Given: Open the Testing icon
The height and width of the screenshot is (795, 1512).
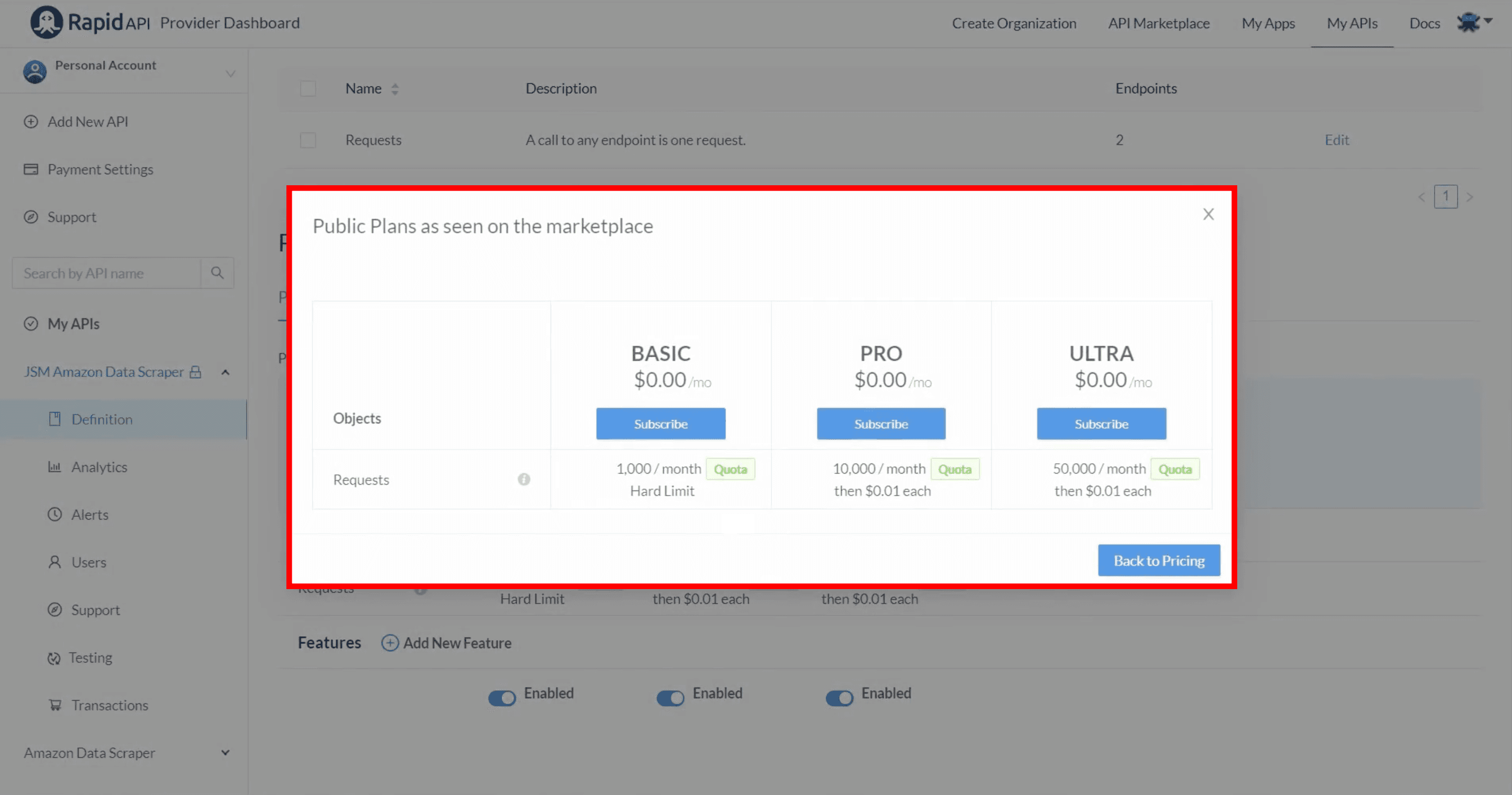Looking at the screenshot, I should 54,658.
